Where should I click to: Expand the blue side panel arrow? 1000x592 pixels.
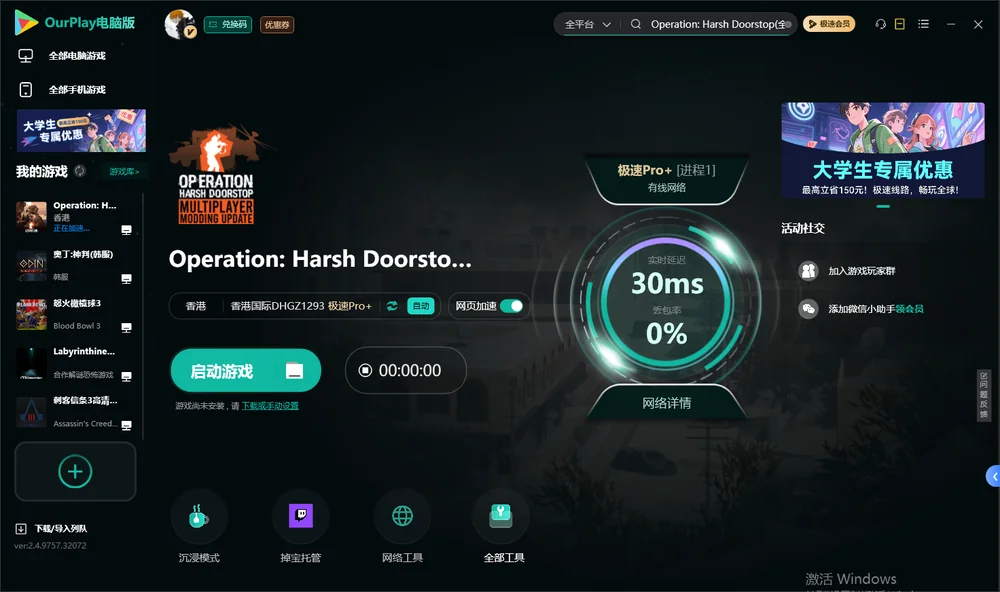point(994,477)
